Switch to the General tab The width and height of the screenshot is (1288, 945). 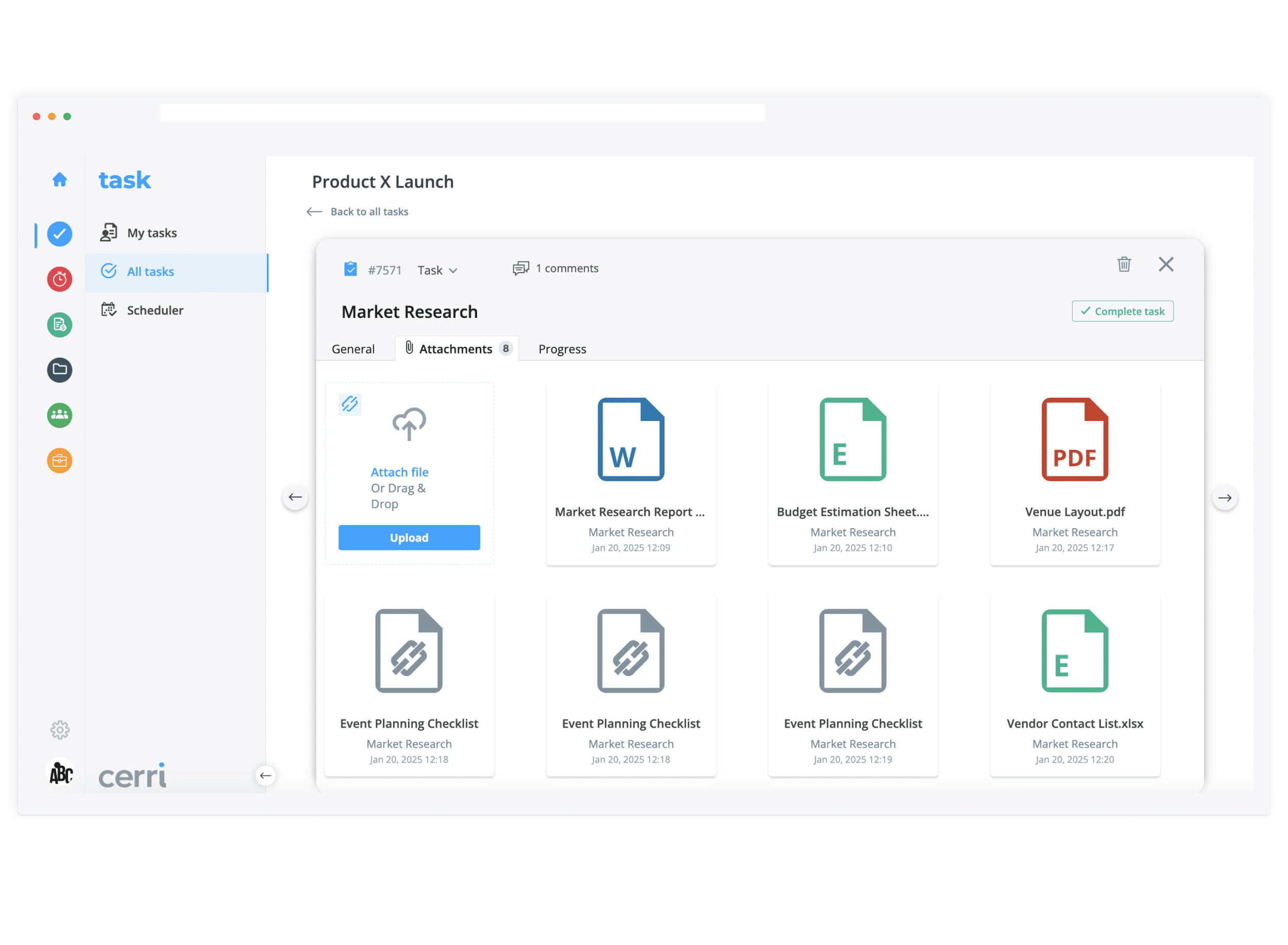[353, 349]
